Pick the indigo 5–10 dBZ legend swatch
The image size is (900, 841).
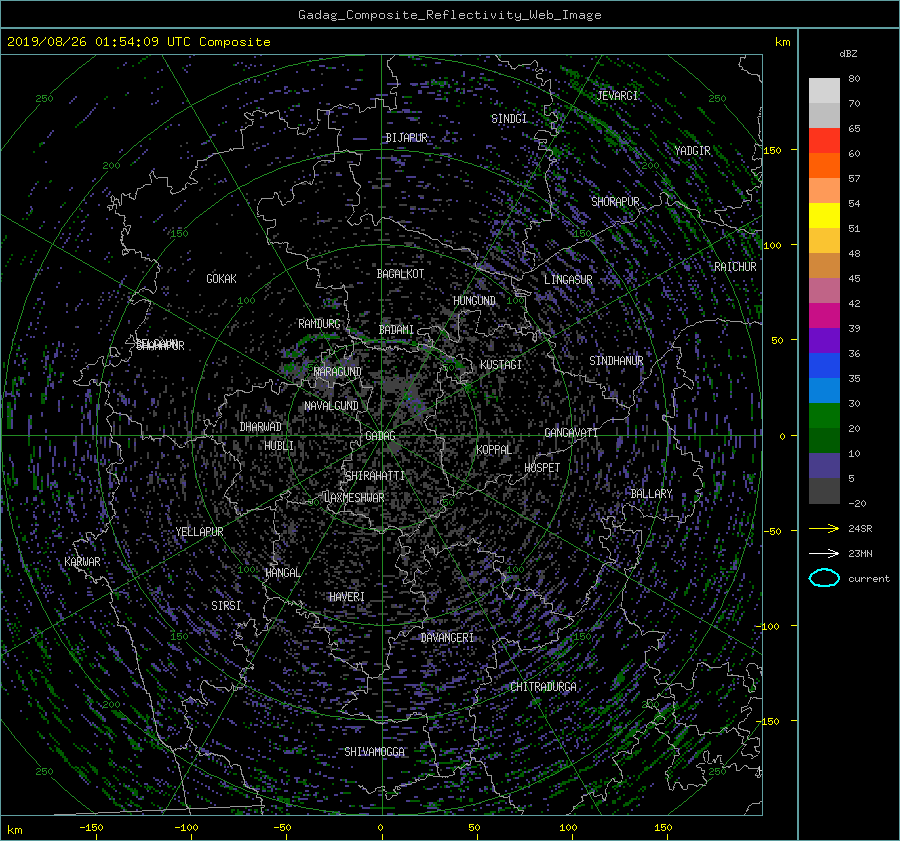824,465
